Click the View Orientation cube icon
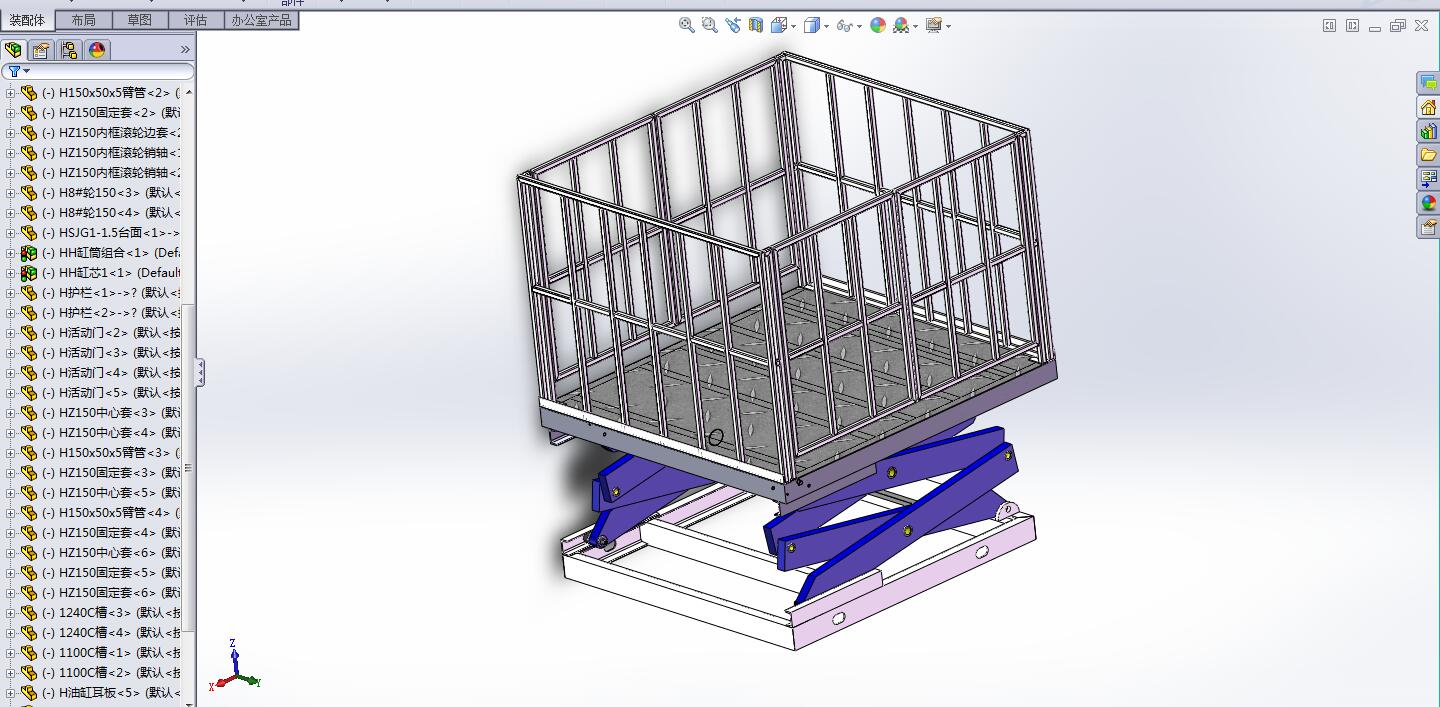The height and width of the screenshot is (707, 1440). pos(779,25)
